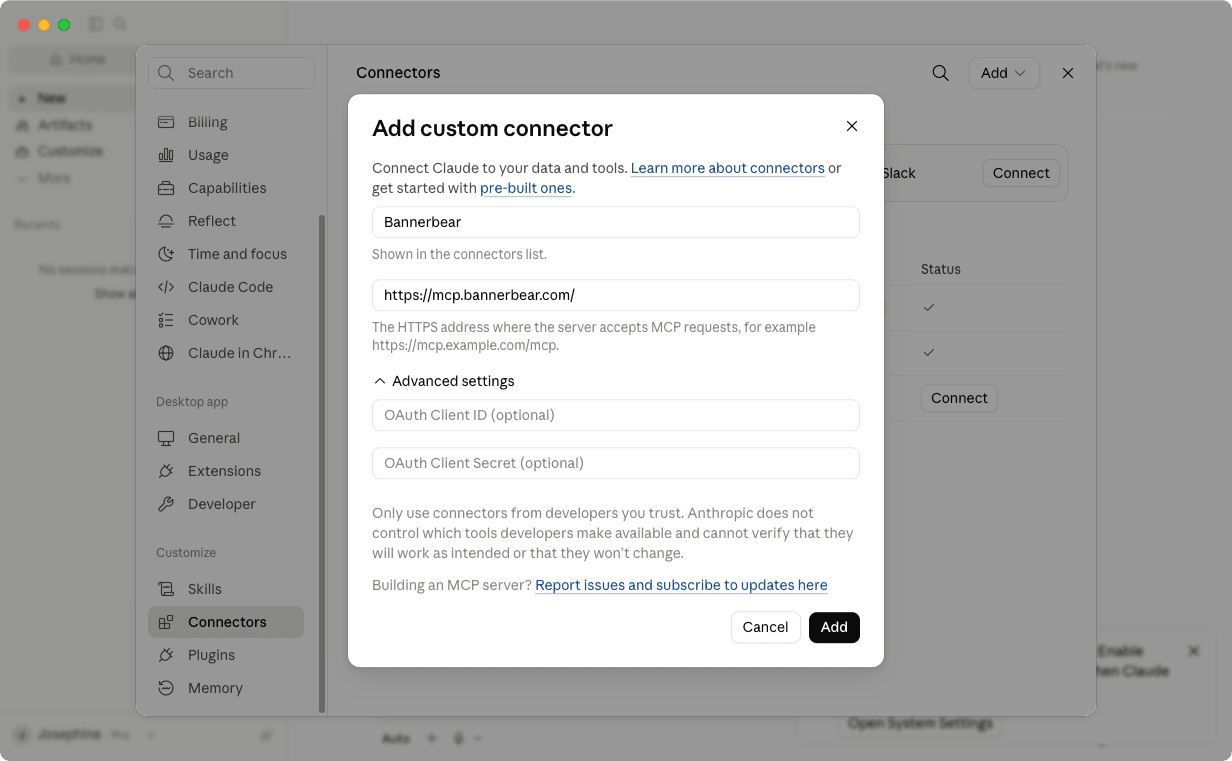Image resolution: width=1232 pixels, height=761 pixels.
Task: Open General desktop app settings
Action: (x=226, y=438)
